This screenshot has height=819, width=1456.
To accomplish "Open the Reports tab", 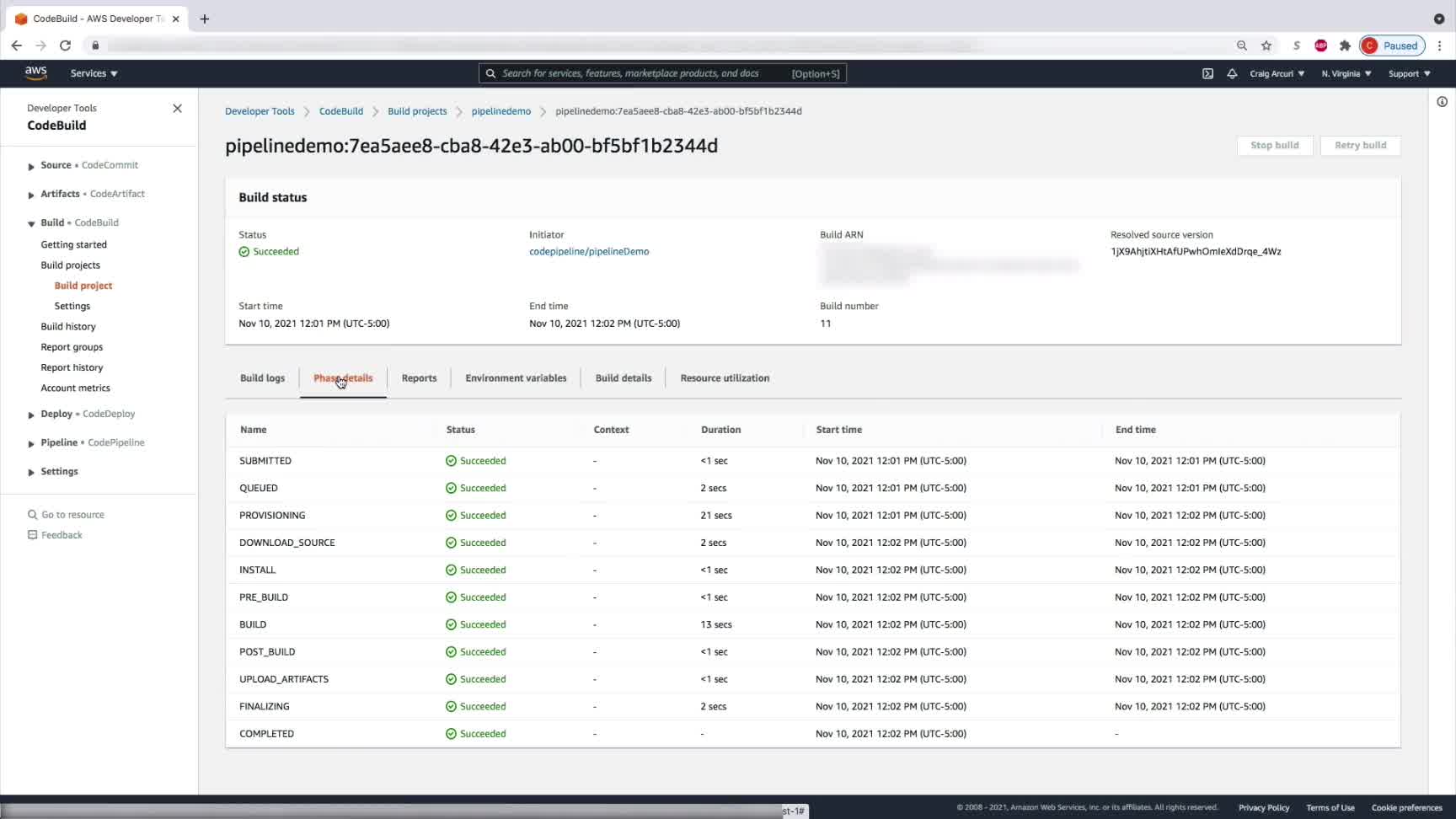I will pos(419,378).
